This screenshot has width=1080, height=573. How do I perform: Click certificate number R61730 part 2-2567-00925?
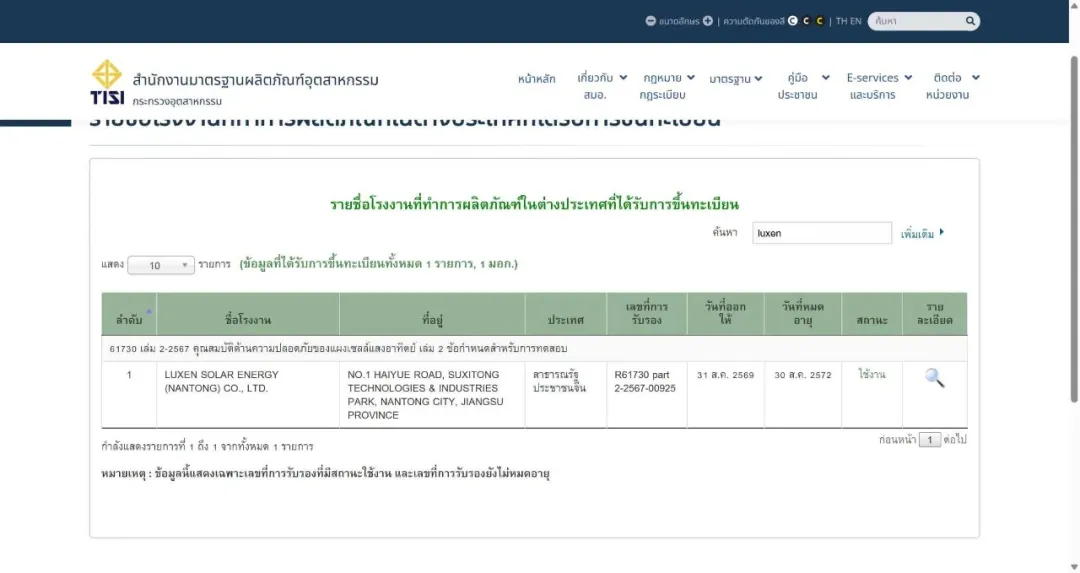tap(645, 382)
